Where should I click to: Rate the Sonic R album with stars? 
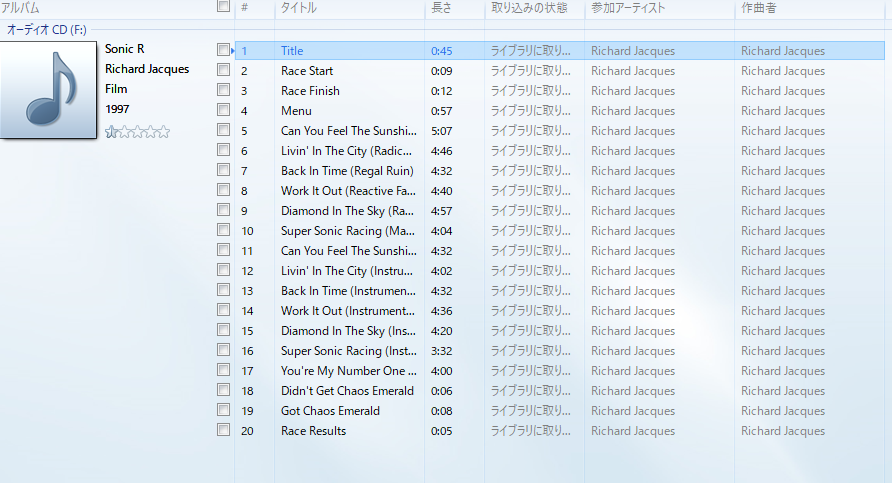pyautogui.click(x=138, y=132)
